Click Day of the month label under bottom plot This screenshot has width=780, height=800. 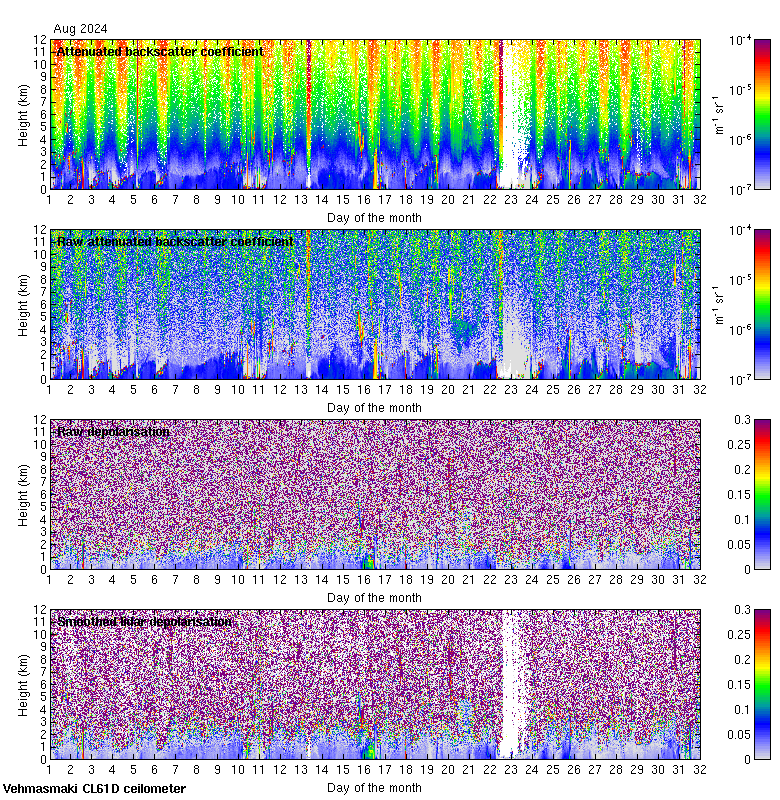coord(374,787)
